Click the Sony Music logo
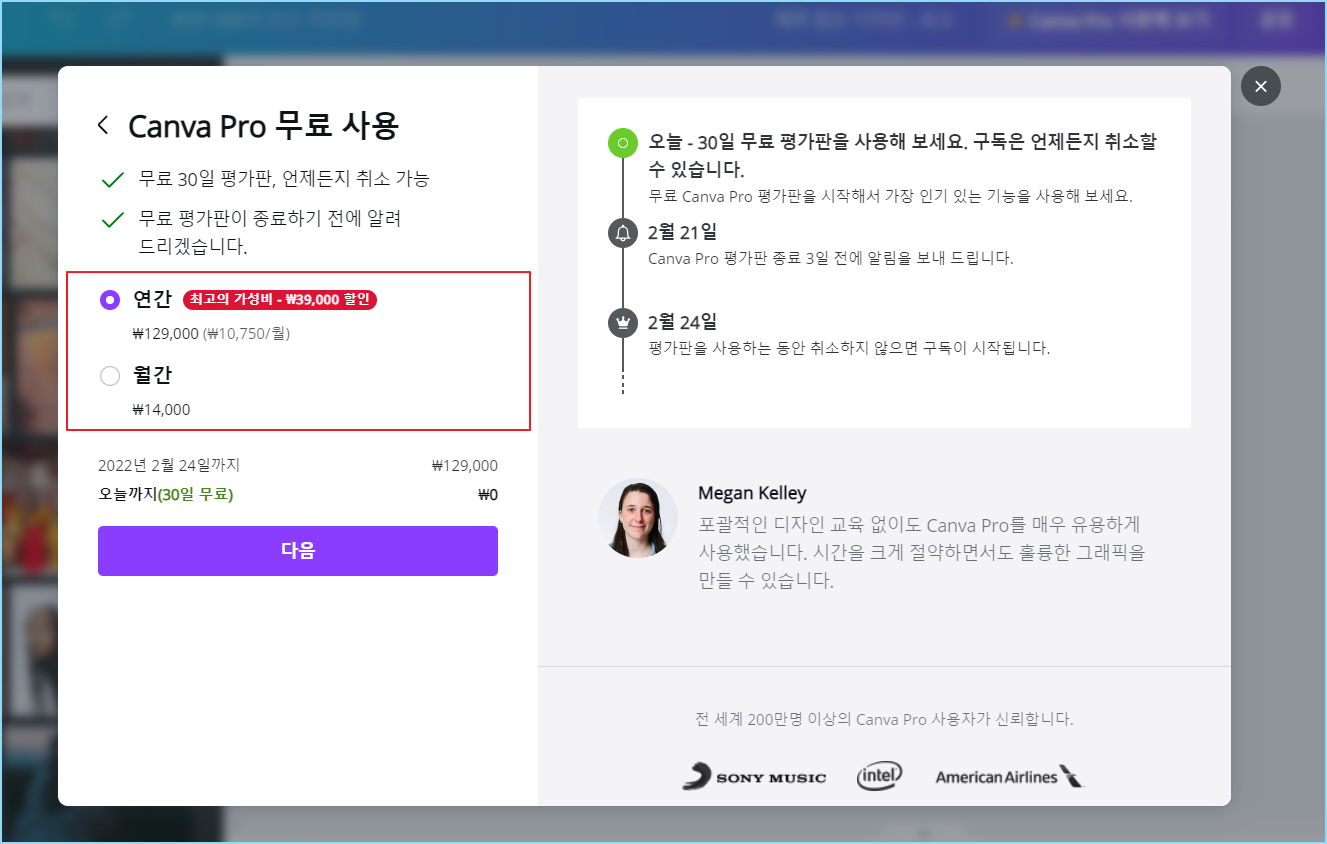Screen dimensions: 1327x844 [754, 777]
